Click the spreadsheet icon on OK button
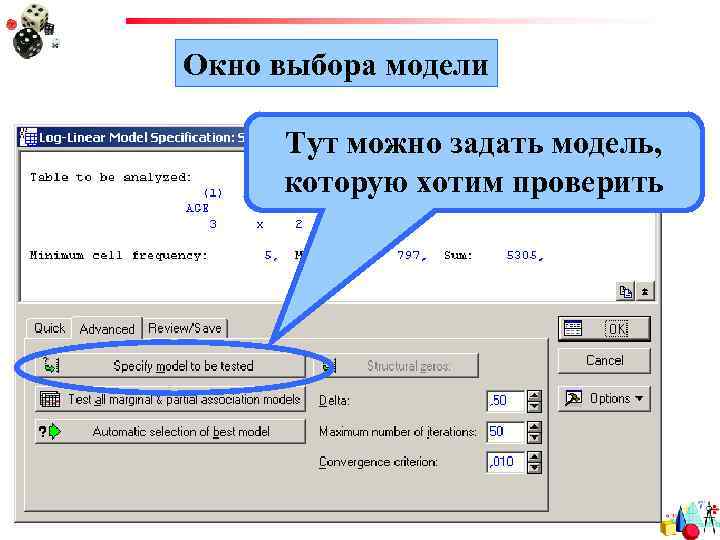 [x=573, y=328]
